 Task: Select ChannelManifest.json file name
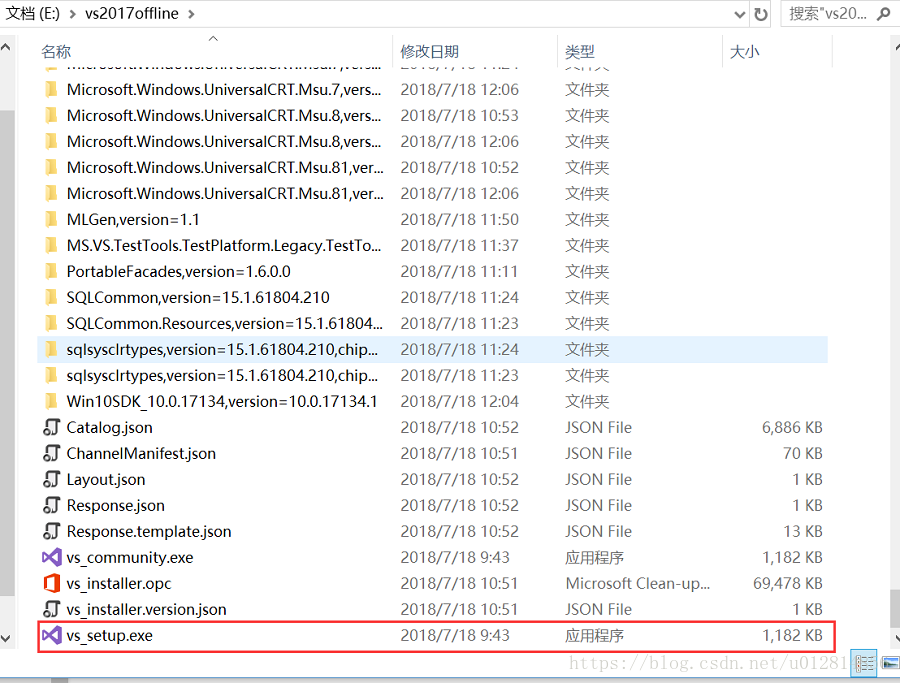click(141, 453)
